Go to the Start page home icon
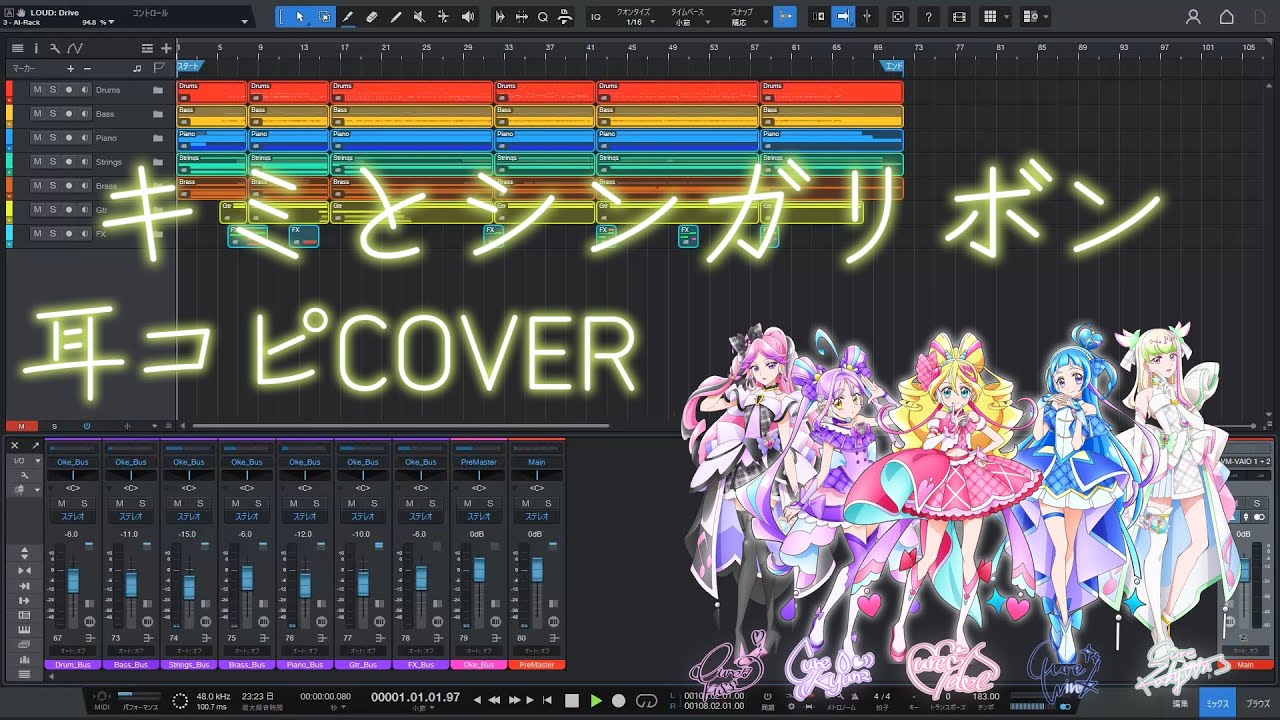This screenshot has width=1280, height=720. click(x=1227, y=17)
